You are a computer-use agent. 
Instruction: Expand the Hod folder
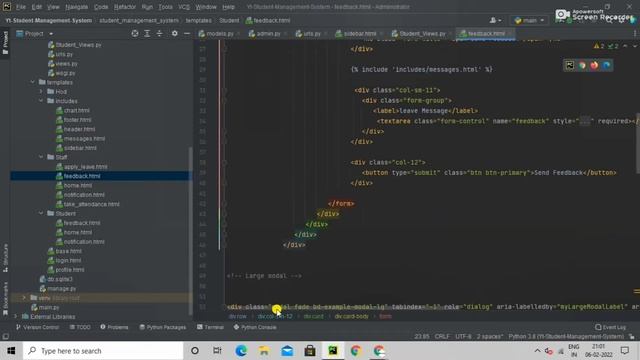[x=41, y=91]
